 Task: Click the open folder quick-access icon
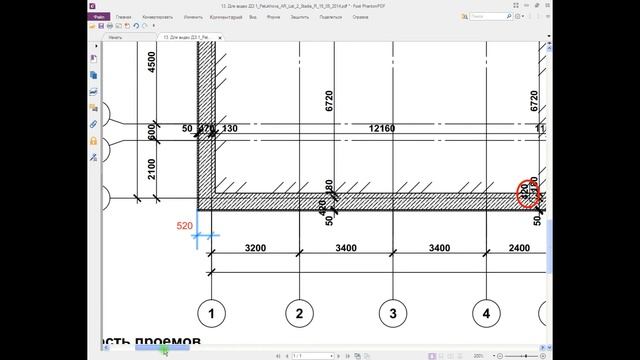(93, 26)
